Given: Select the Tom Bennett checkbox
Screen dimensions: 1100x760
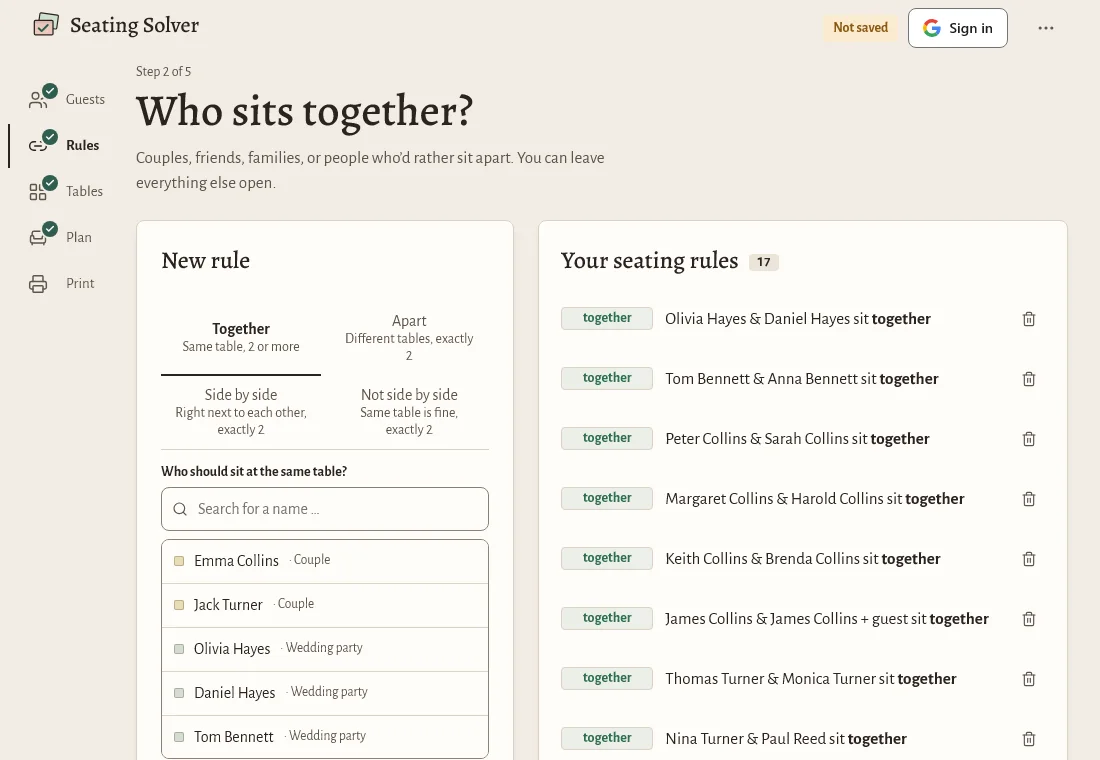Looking at the screenshot, I should (179, 737).
